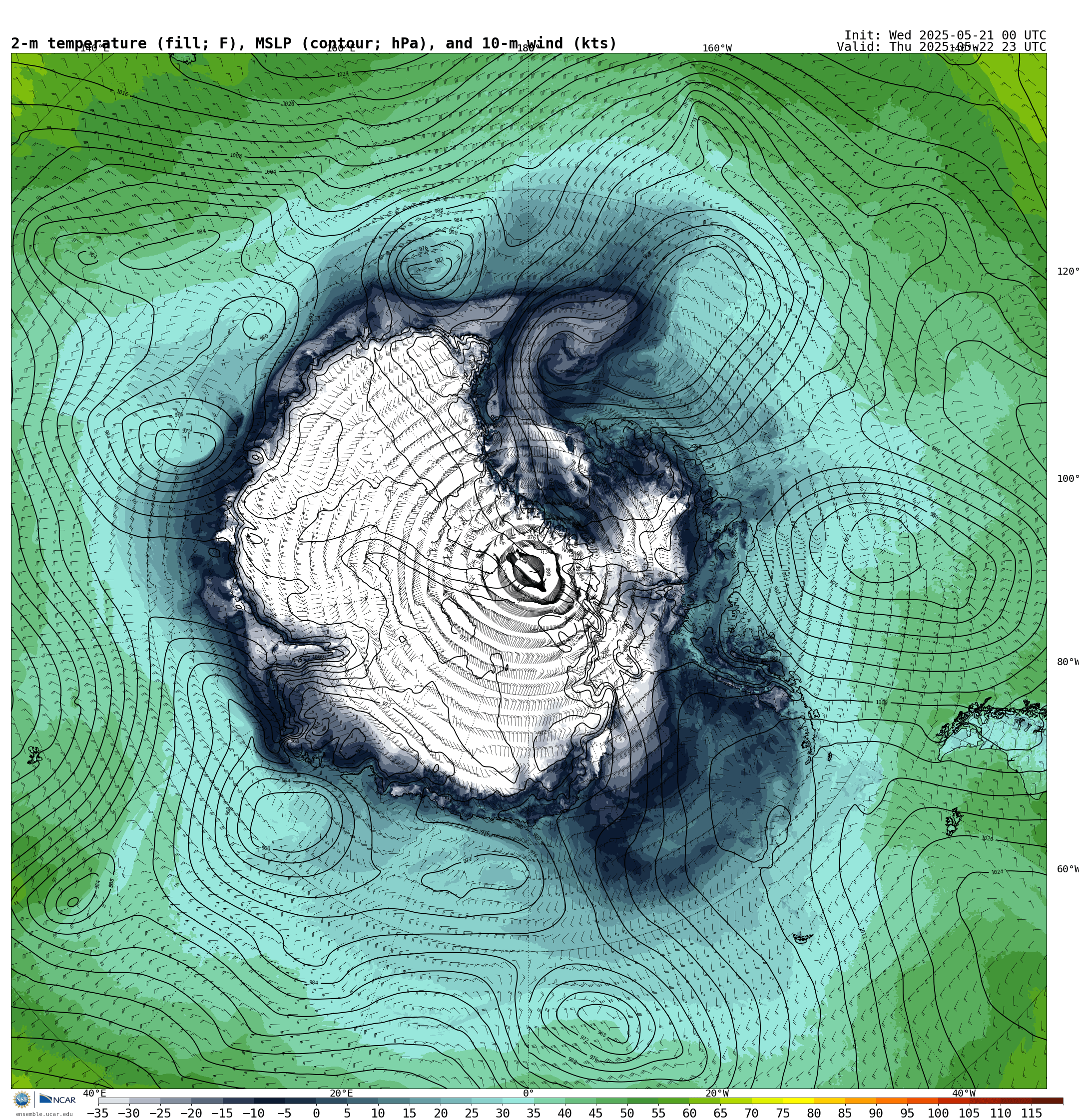Image resolution: width=1079 pixels, height=1120 pixels.
Task: Click the darkest navy swatch between -10 and -5
Action: click(x=269, y=1101)
